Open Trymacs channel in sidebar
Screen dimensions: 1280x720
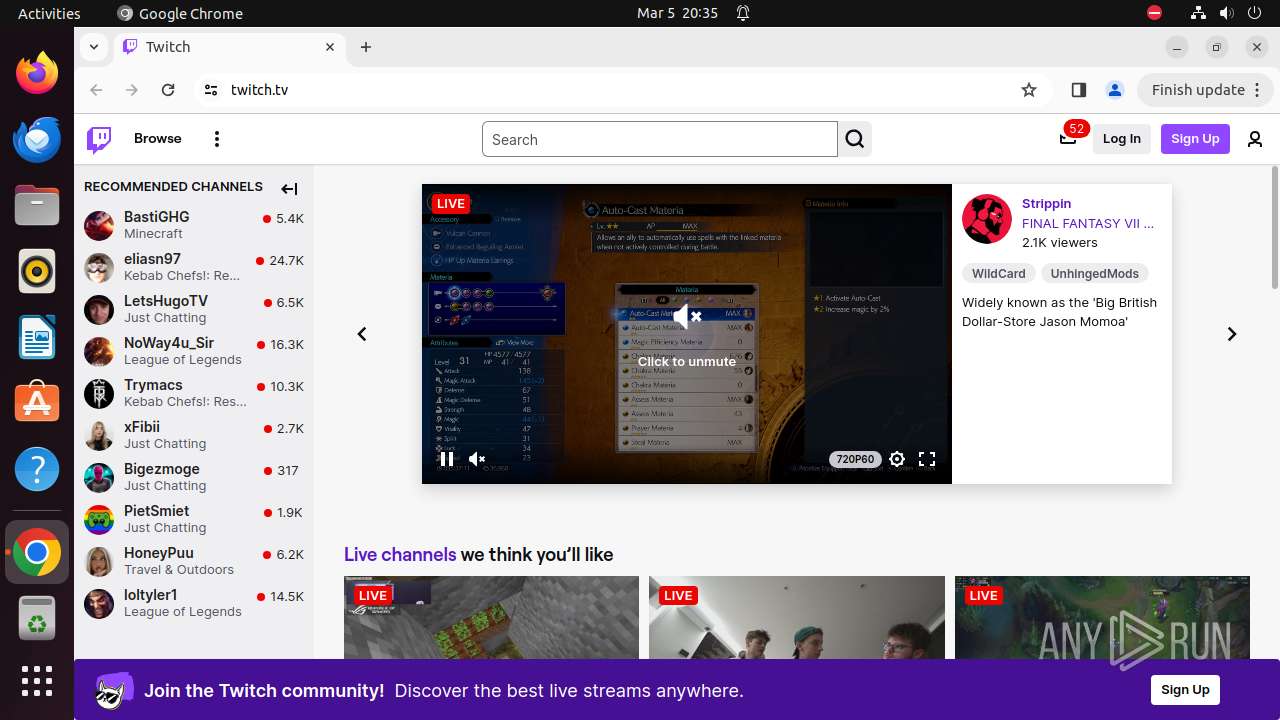[x=194, y=393]
